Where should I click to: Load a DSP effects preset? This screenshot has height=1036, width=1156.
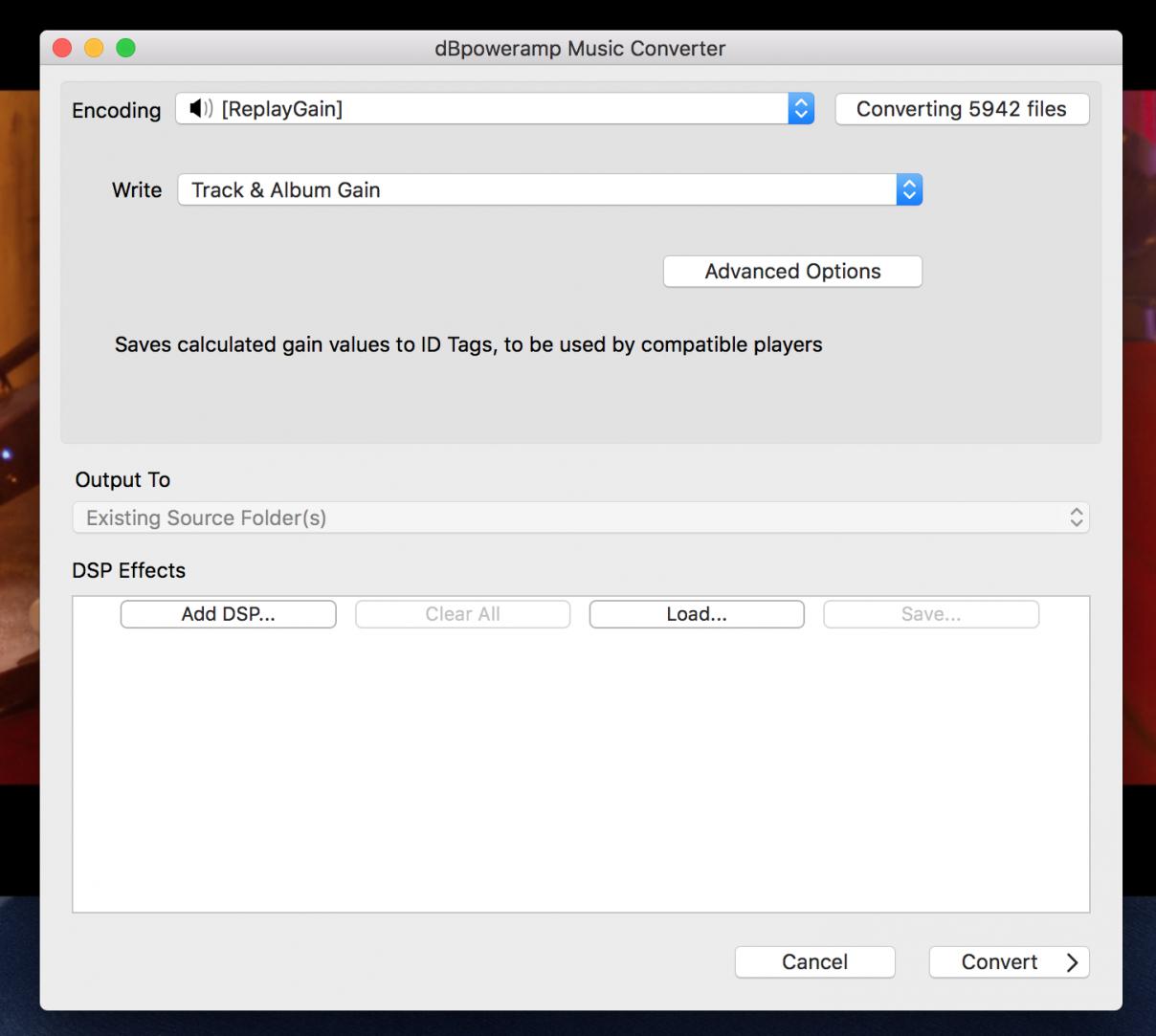point(697,614)
